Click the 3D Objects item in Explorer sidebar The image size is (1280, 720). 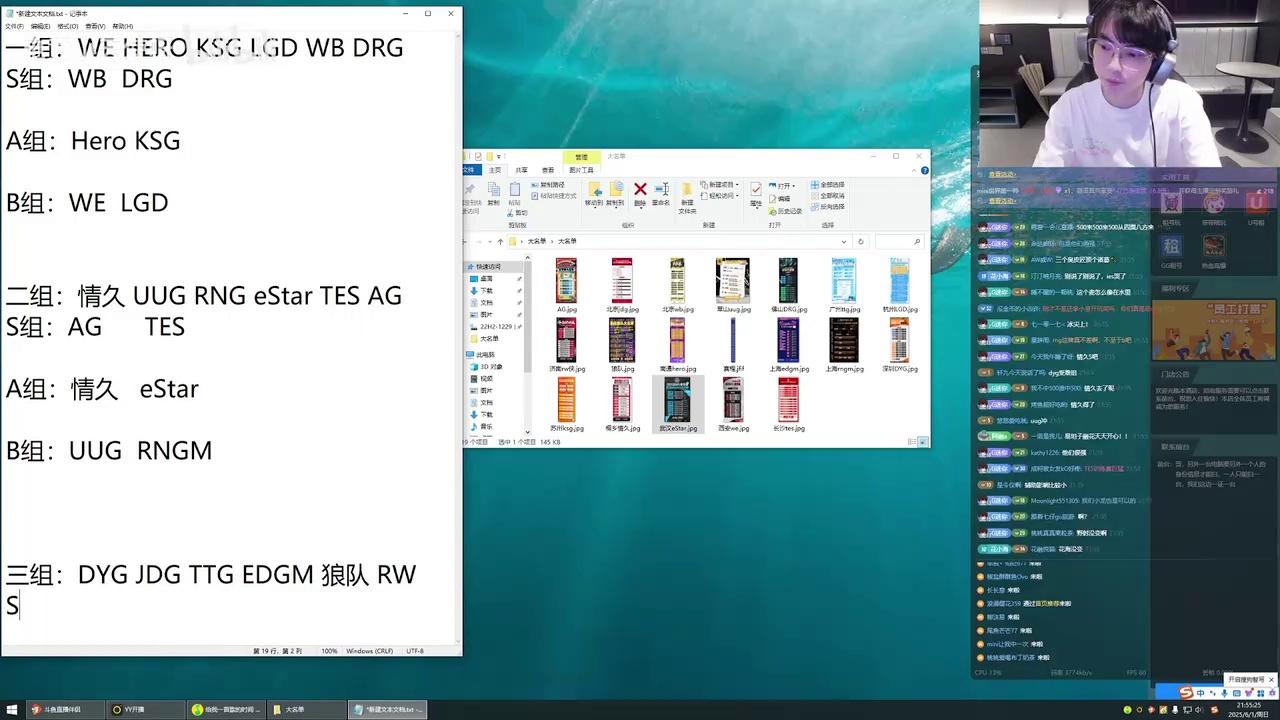[490, 367]
